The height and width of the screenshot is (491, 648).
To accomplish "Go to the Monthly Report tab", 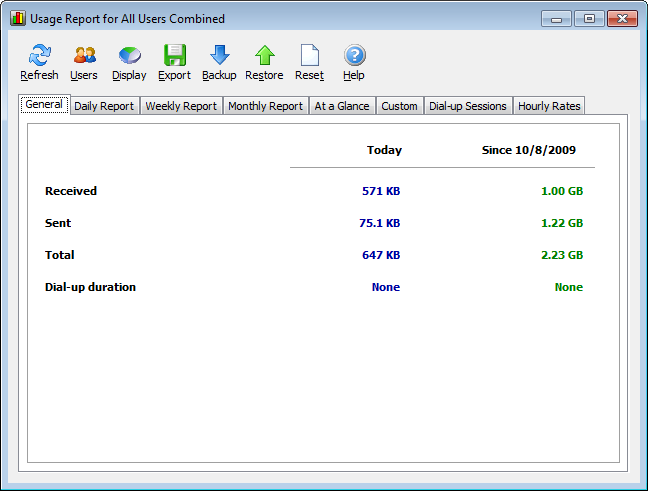I will point(265,106).
